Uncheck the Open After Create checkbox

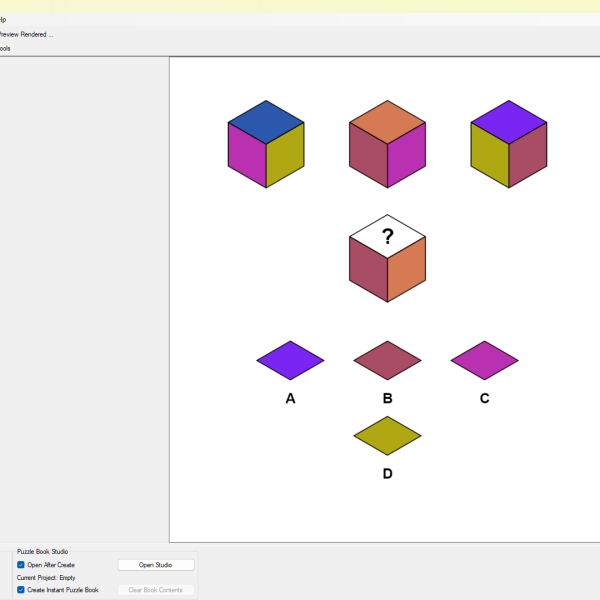pyautogui.click(x=21, y=565)
